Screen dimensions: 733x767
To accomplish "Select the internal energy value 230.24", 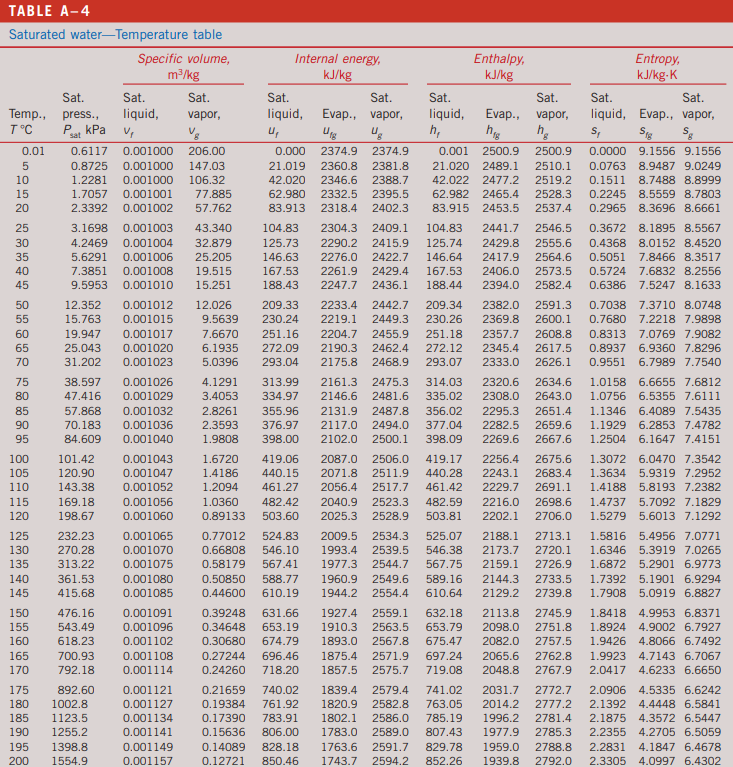I will (280, 319).
